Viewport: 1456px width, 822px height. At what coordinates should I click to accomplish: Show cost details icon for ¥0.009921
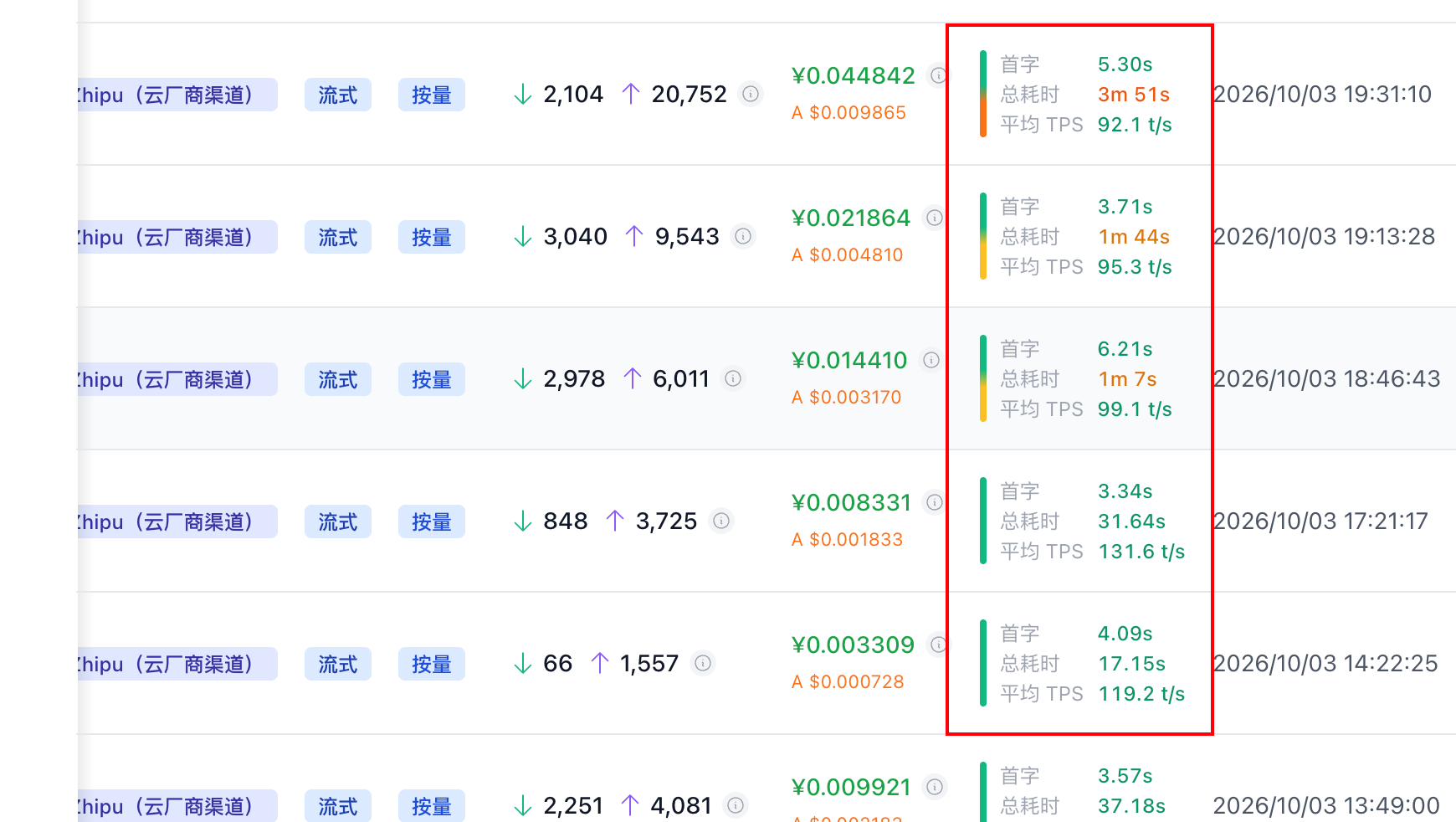pyautogui.click(x=935, y=787)
